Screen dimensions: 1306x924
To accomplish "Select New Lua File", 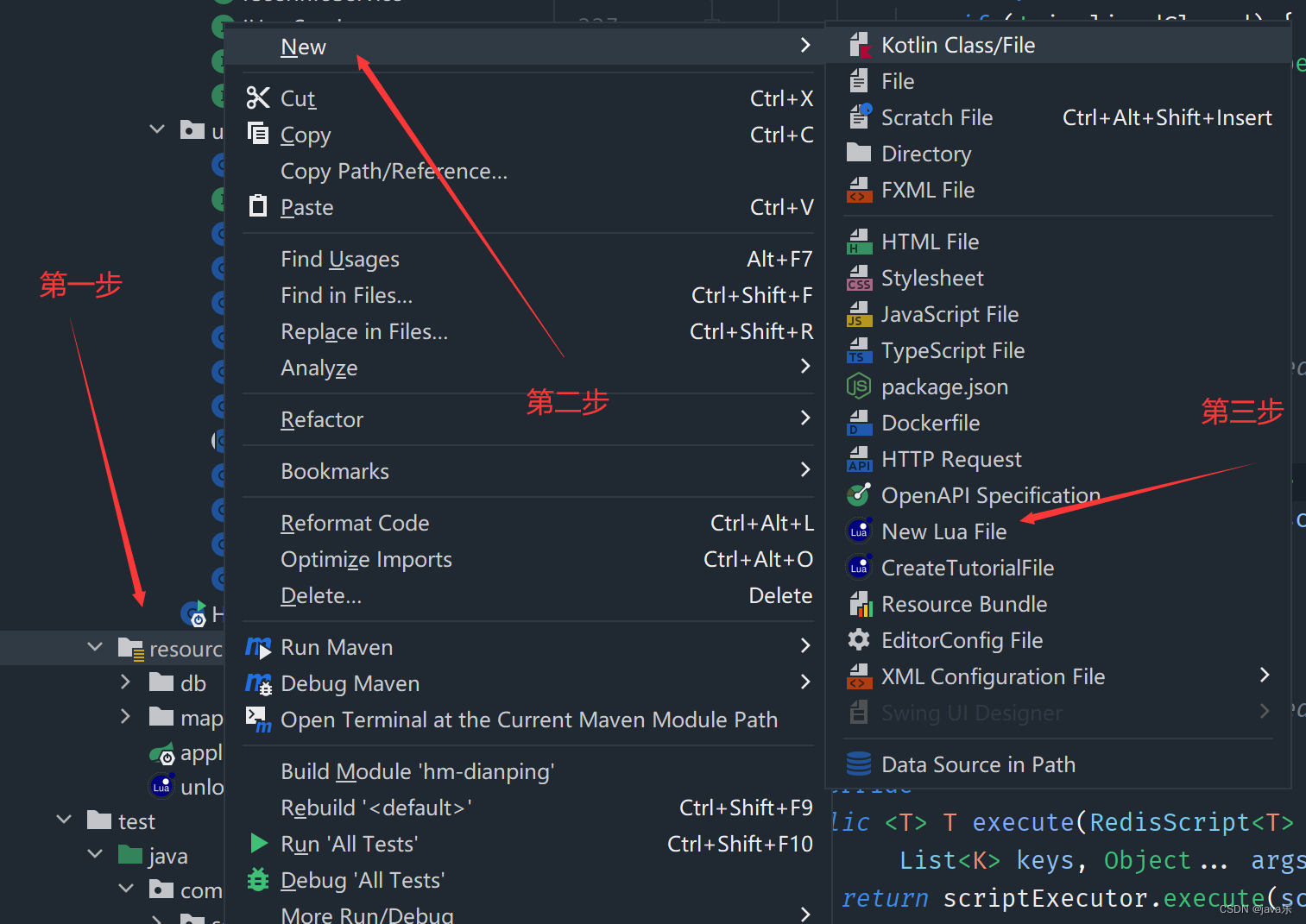I will (x=943, y=531).
